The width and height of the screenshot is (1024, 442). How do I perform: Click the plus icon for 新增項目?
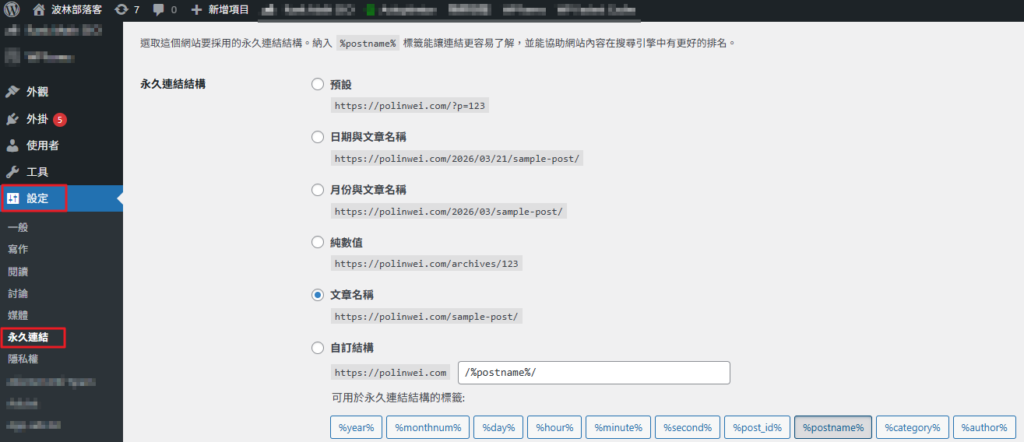point(197,10)
